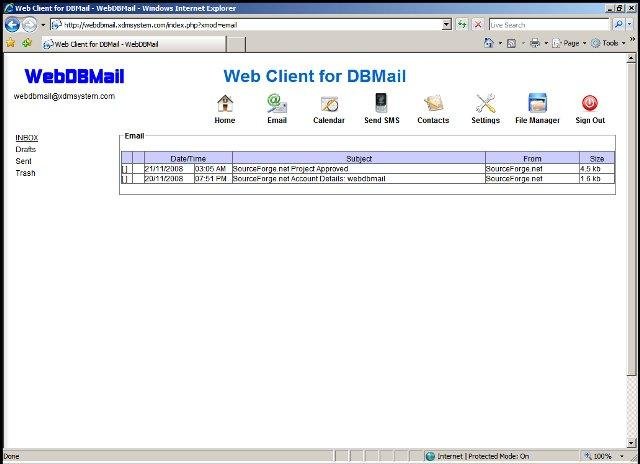Screen dimensions: 640x464
Task: Open the Contacts icon
Action: pos(433,104)
